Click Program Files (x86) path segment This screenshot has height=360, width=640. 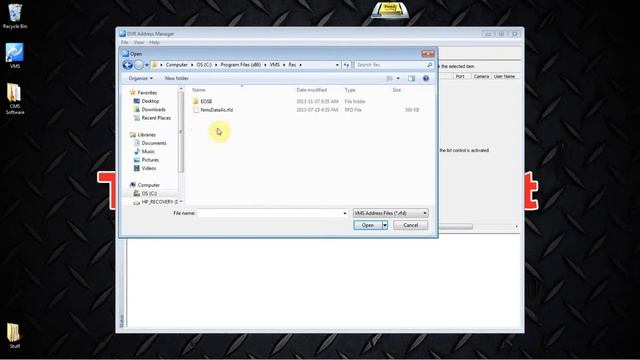click(x=240, y=65)
